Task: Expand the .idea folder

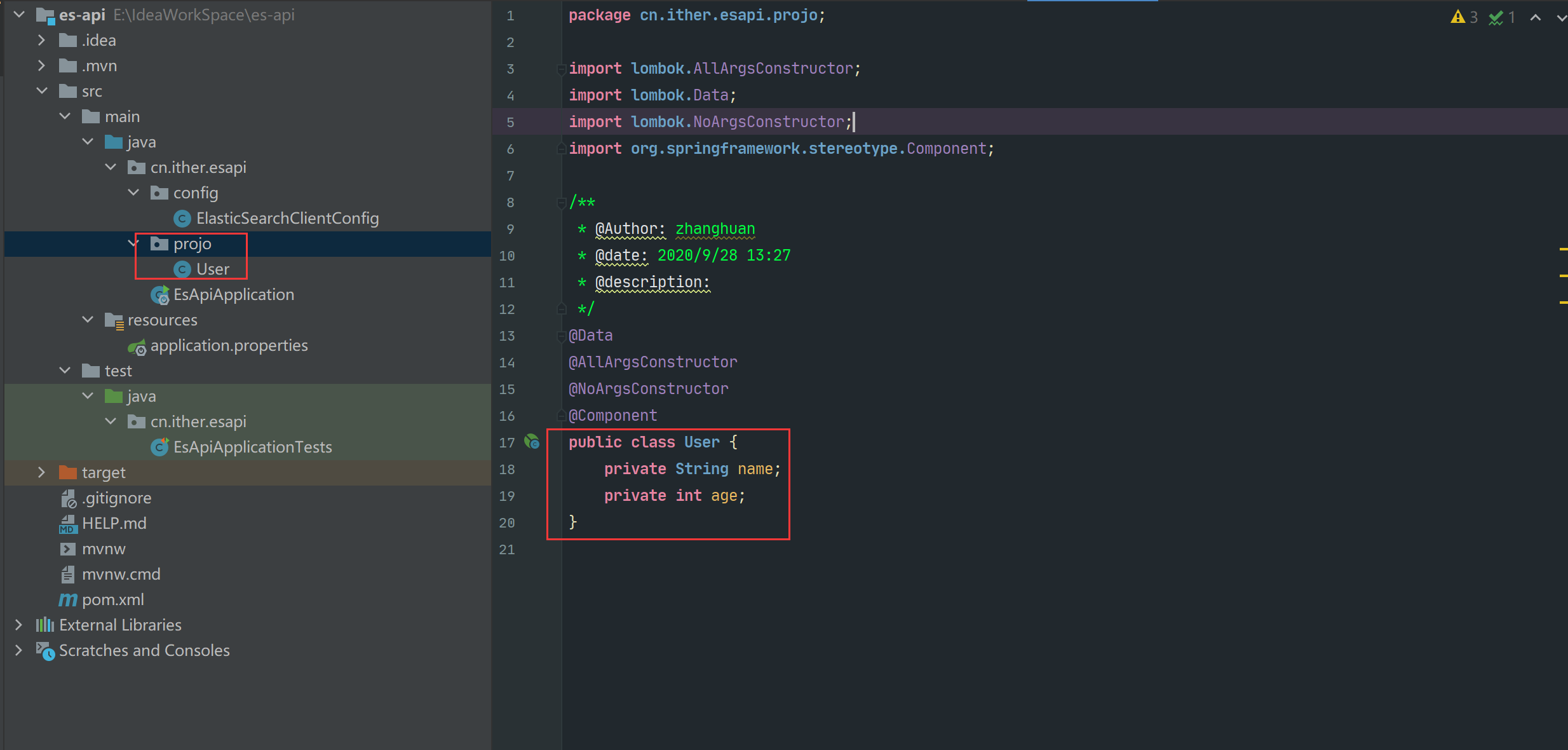Action: pos(42,40)
